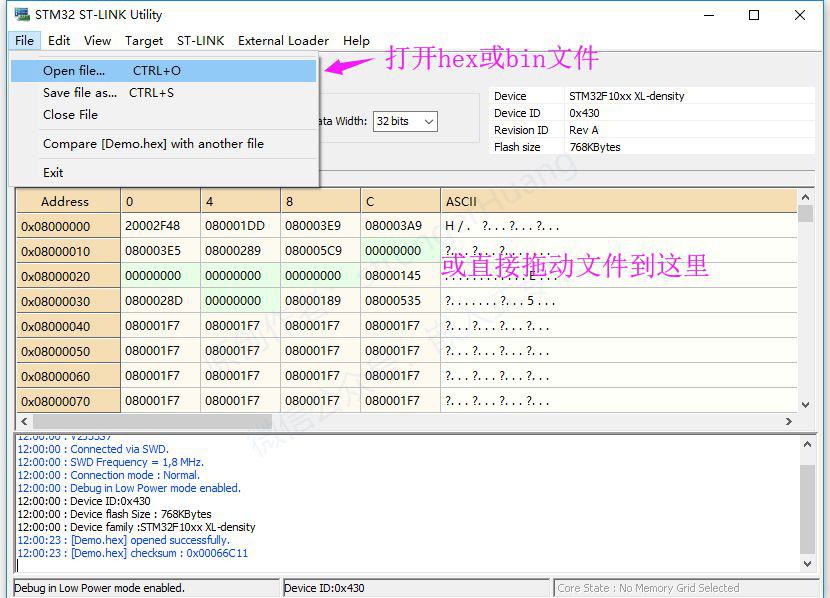
Task: Open the External Loader menu
Action: (283, 41)
